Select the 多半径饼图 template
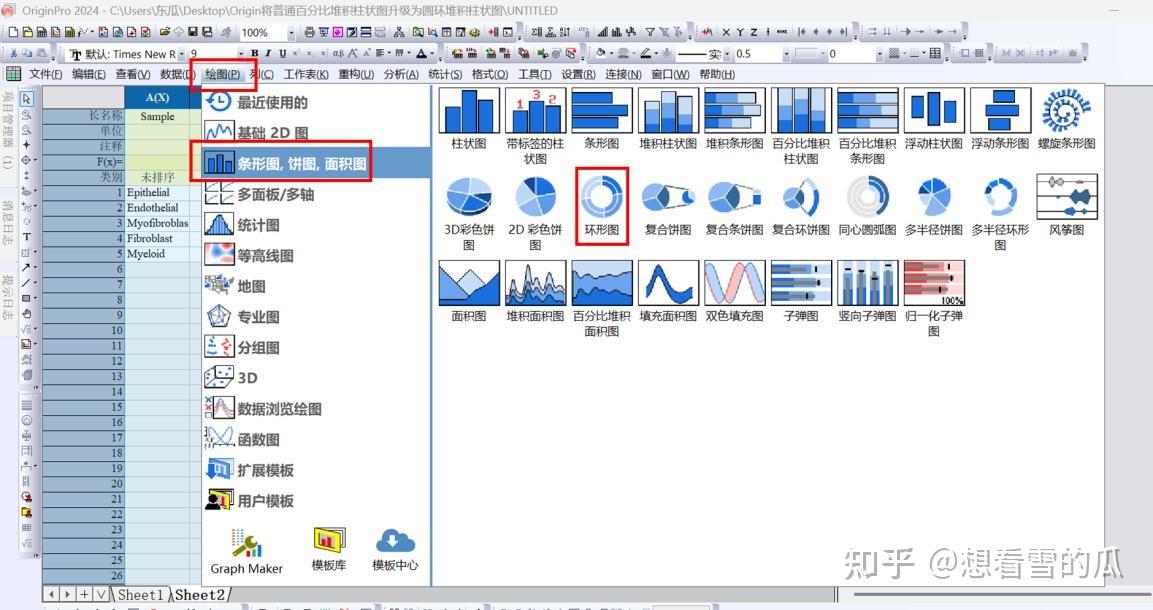Image resolution: width=1153 pixels, height=610 pixels. 933,205
